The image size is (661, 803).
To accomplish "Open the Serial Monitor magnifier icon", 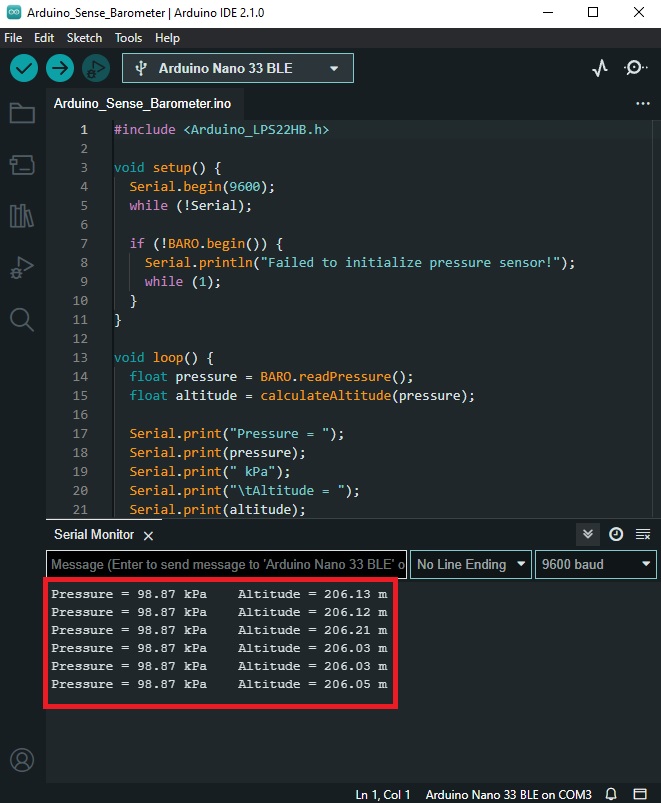I will (x=635, y=68).
